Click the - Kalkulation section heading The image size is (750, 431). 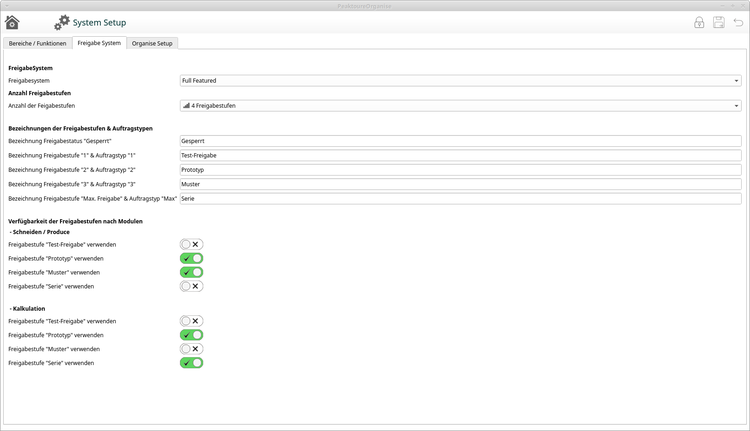28,309
